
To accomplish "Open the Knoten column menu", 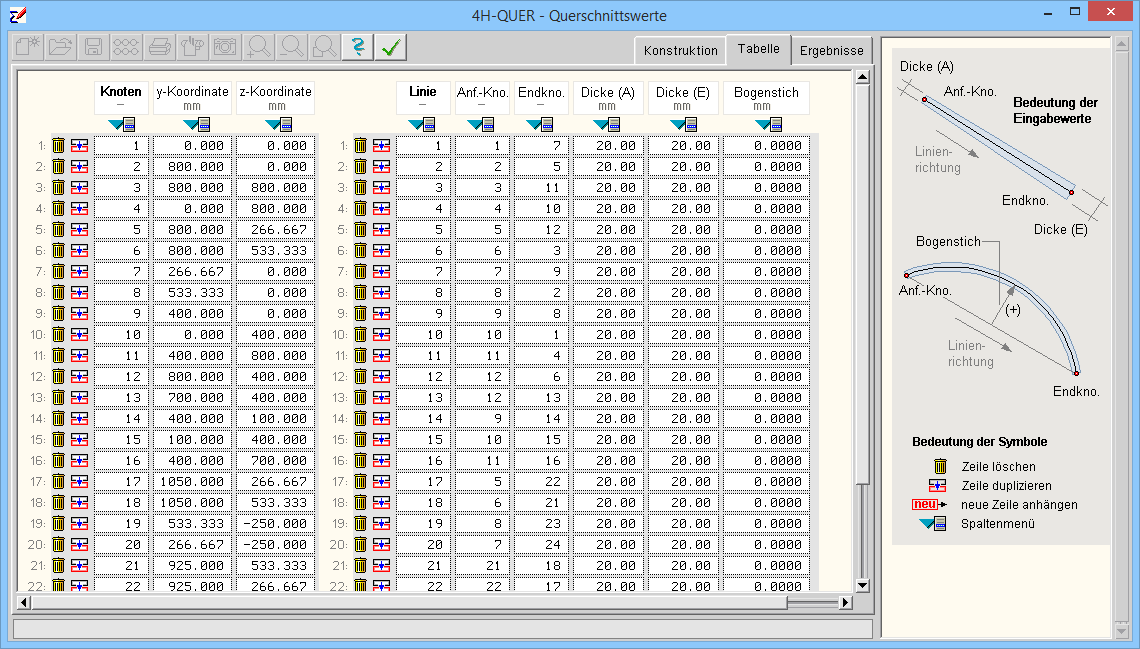I will [122, 124].
